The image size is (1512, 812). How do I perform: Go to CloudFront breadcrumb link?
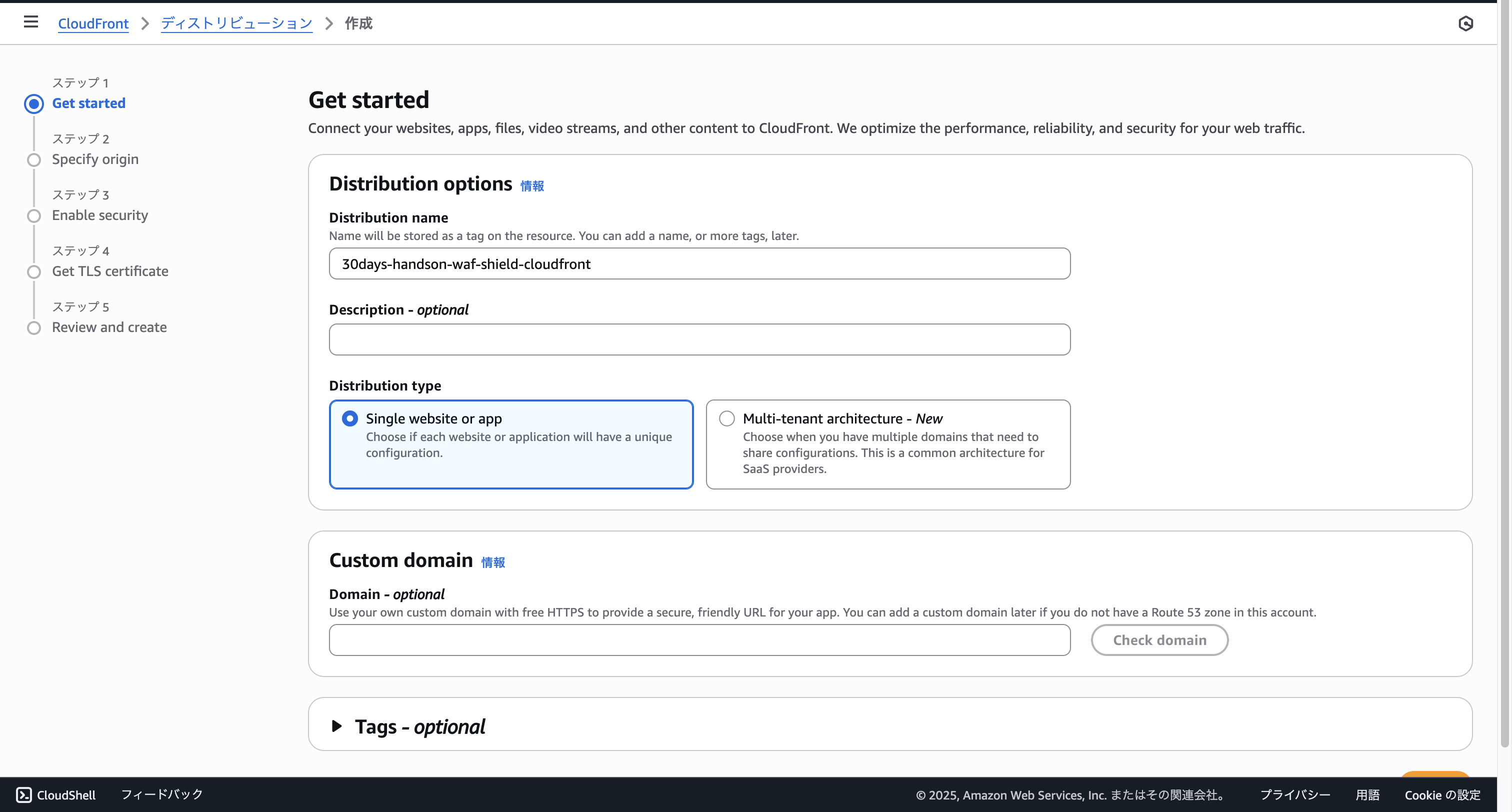[x=92, y=23]
